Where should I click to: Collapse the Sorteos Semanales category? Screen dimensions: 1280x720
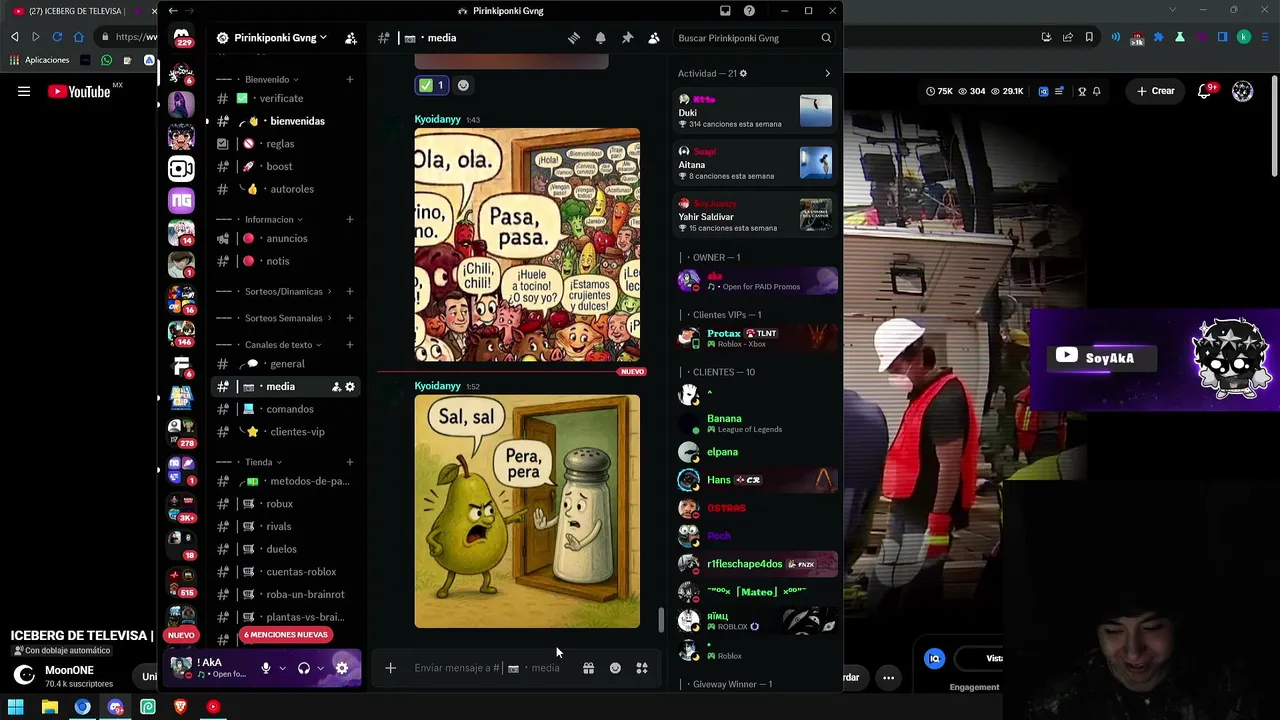(x=288, y=318)
